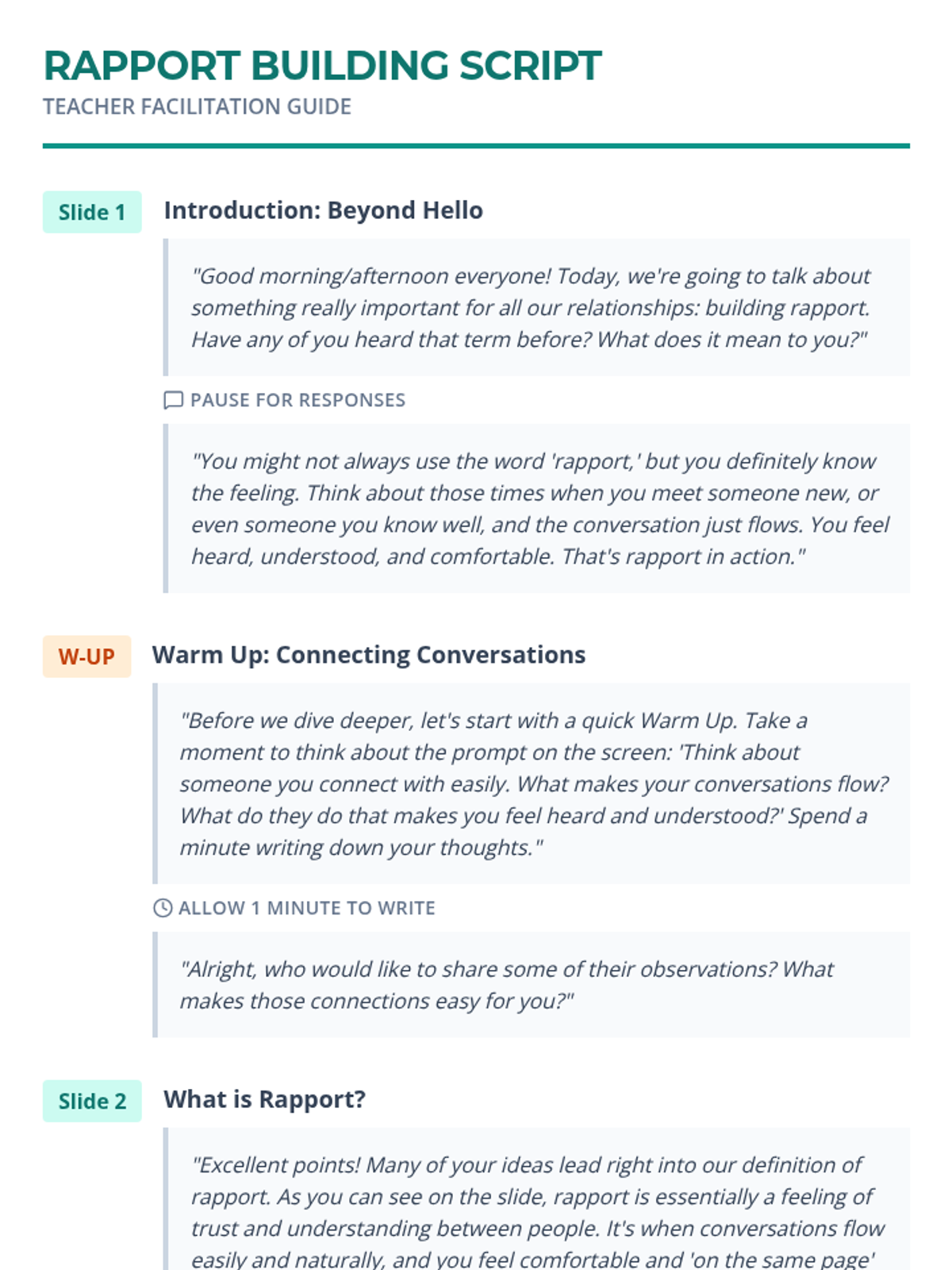
Task: Click the Rapport Building Script title
Action: pos(322,66)
